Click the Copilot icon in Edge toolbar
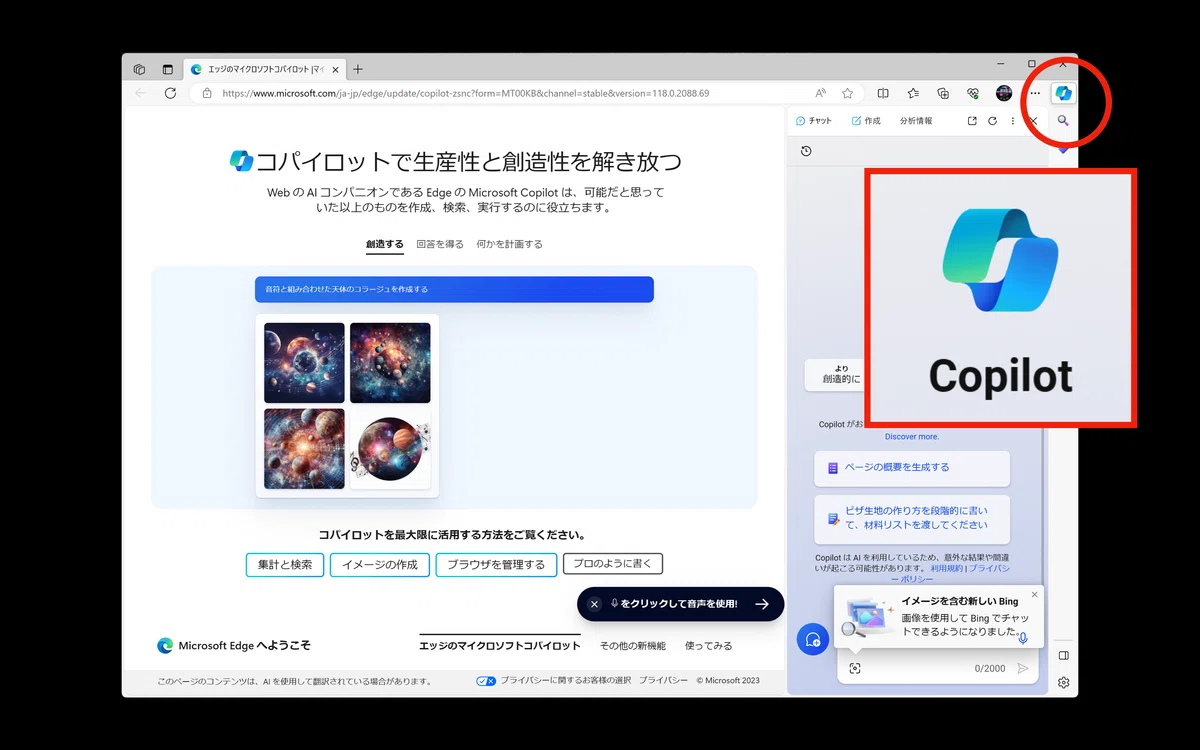 point(1063,93)
